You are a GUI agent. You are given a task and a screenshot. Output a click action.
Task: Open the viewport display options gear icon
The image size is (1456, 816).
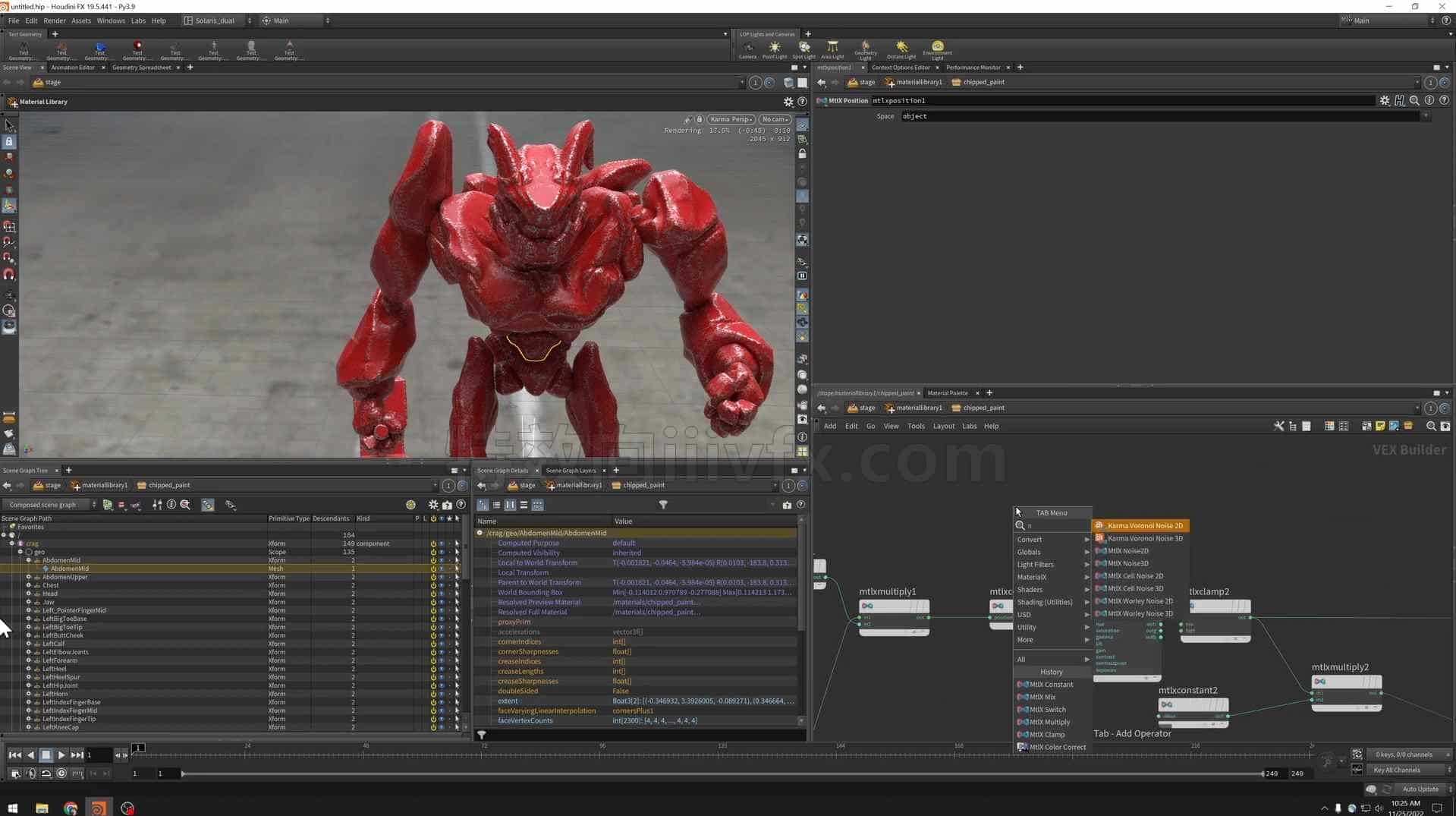pos(788,102)
